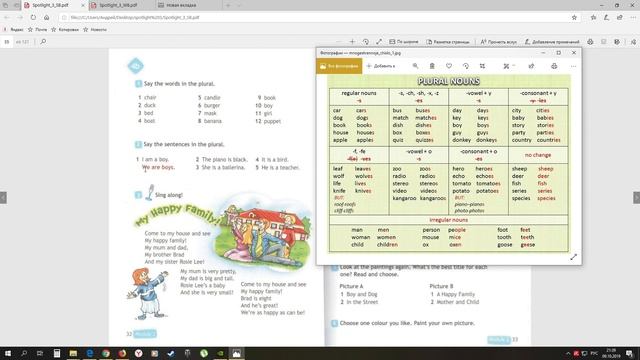Zoom in on the photo in Photos

(x=415, y=66)
